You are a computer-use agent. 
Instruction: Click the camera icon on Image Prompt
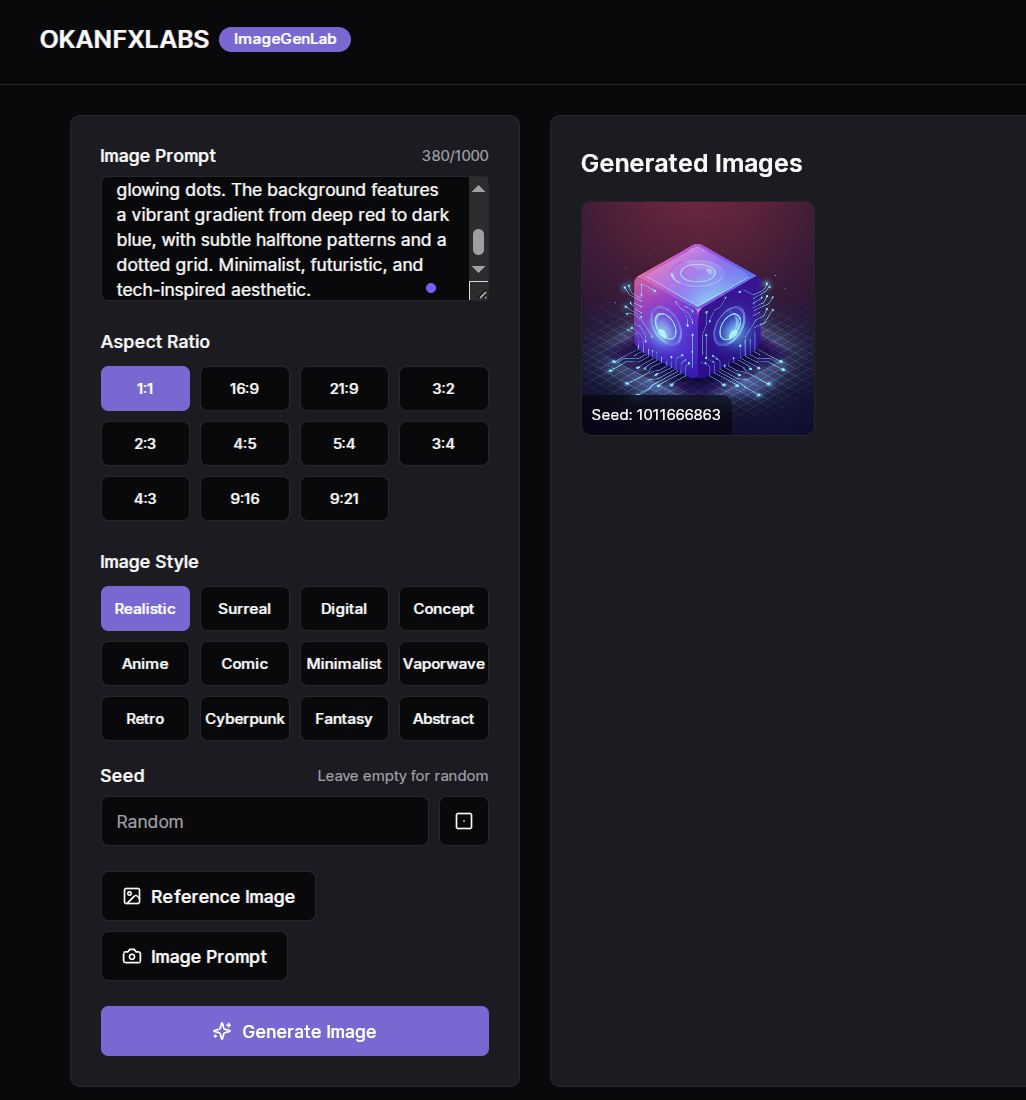pos(132,957)
